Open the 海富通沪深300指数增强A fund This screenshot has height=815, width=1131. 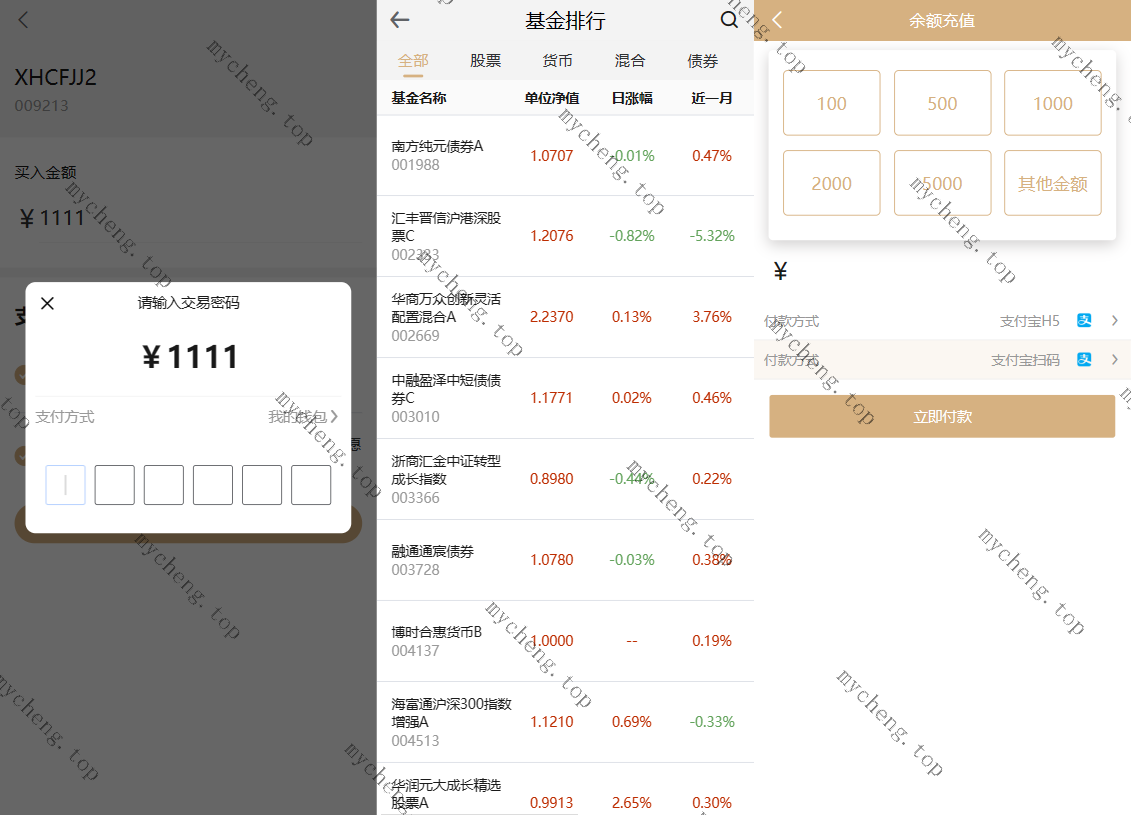[x=566, y=722]
